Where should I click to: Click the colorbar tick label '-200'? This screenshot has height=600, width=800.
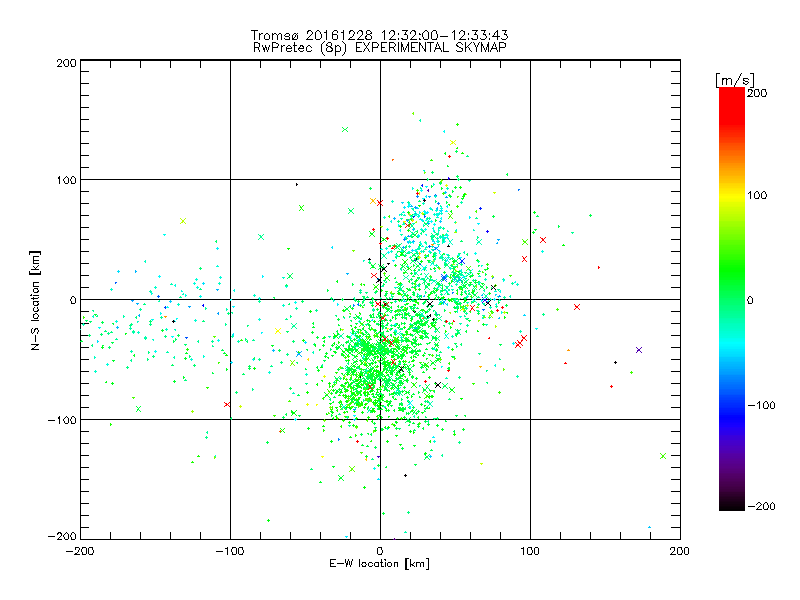pos(761,506)
